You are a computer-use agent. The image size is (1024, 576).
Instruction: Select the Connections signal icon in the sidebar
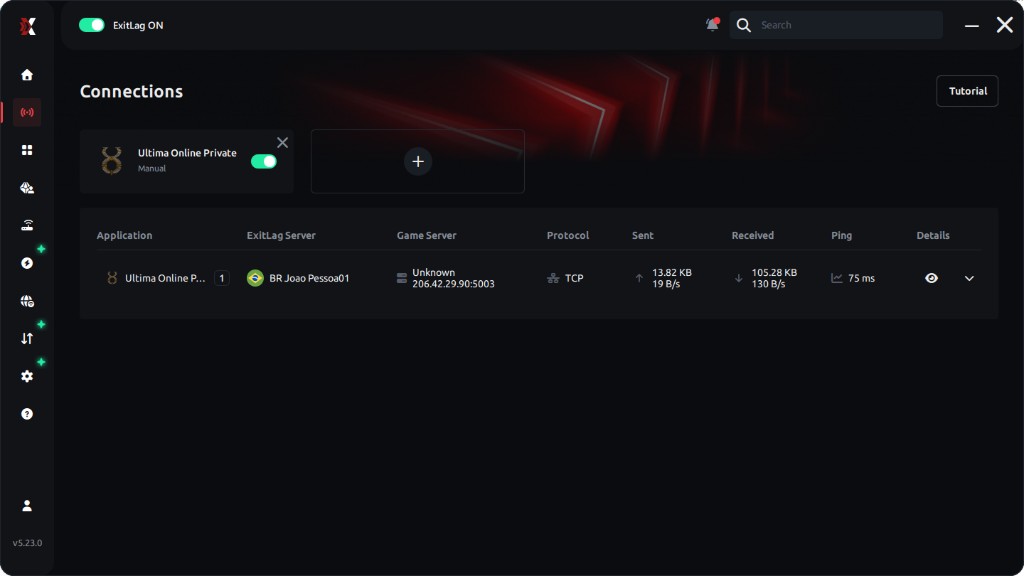(x=27, y=112)
